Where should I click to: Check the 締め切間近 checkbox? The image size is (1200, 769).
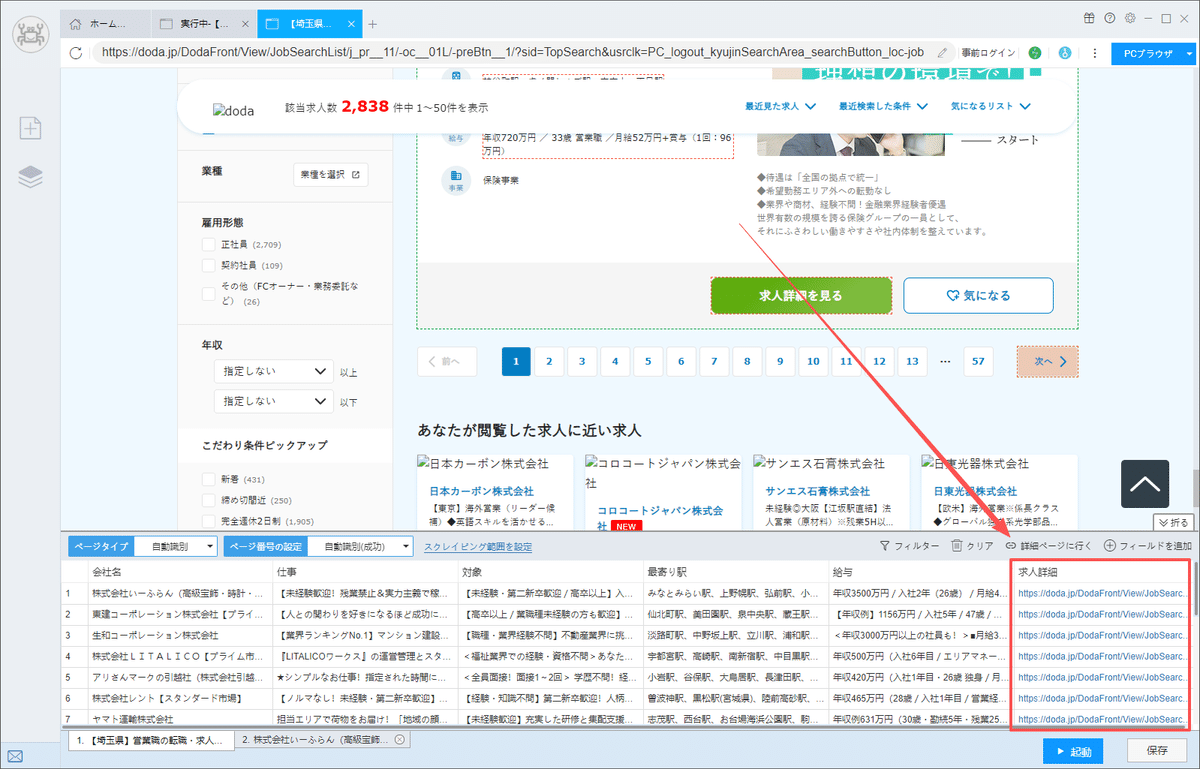pos(208,500)
